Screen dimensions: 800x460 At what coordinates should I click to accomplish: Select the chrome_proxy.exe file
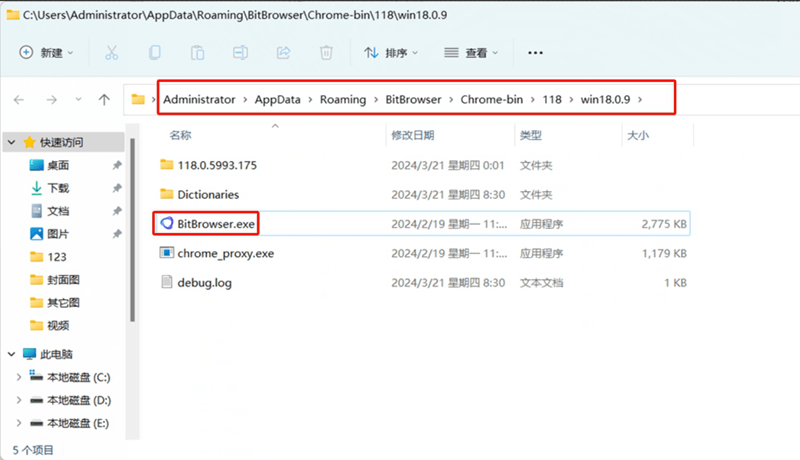point(423,253)
